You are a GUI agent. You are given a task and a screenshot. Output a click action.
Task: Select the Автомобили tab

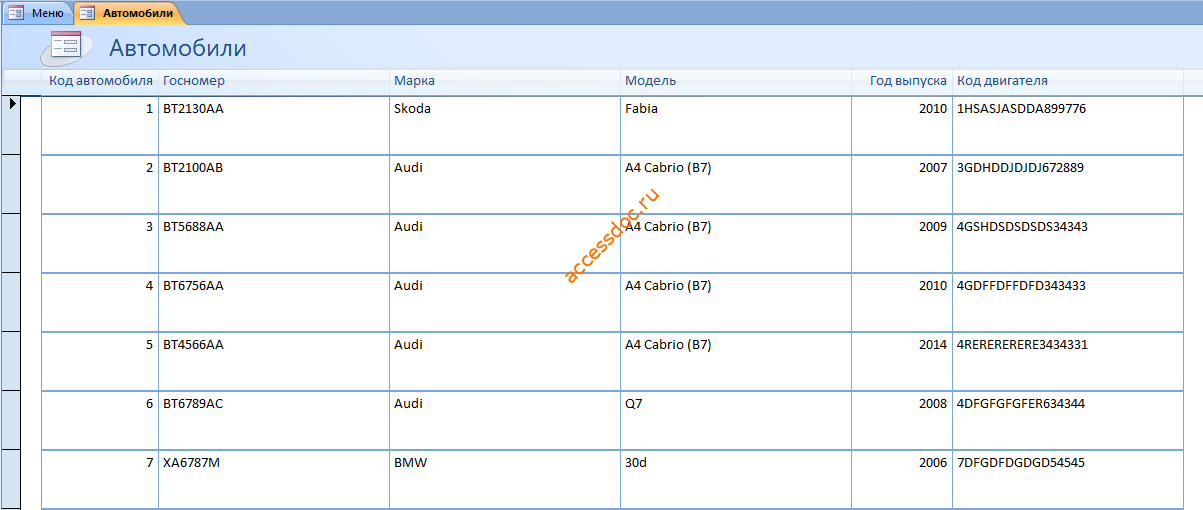point(128,13)
